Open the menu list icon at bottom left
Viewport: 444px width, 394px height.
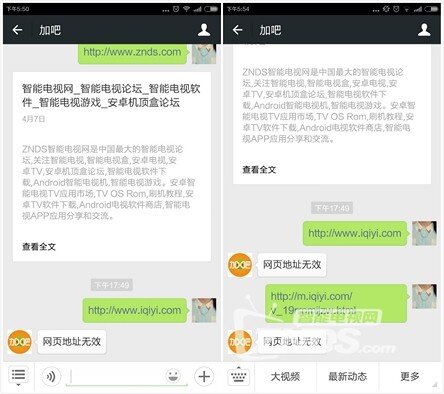pyautogui.click(x=18, y=376)
